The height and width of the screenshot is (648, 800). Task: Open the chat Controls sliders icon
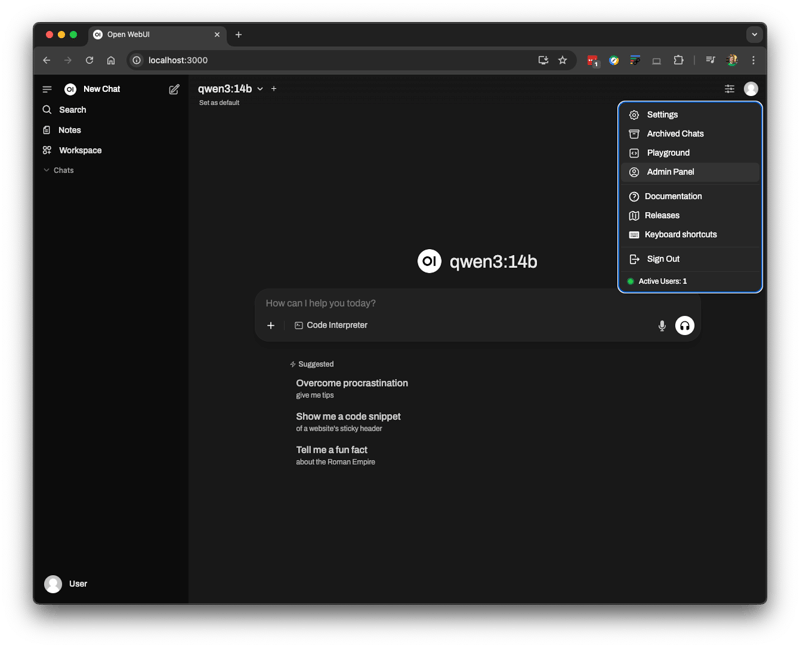(x=729, y=89)
